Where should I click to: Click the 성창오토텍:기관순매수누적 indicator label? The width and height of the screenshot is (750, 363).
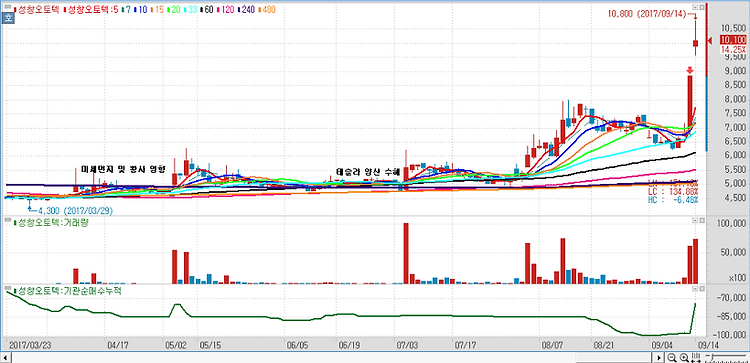click(66, 290)
